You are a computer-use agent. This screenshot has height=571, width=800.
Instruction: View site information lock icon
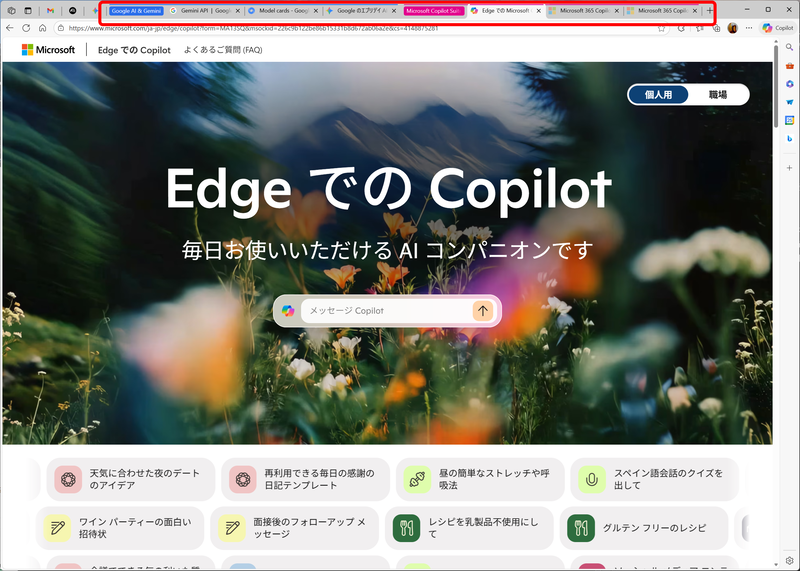[61, 28]
